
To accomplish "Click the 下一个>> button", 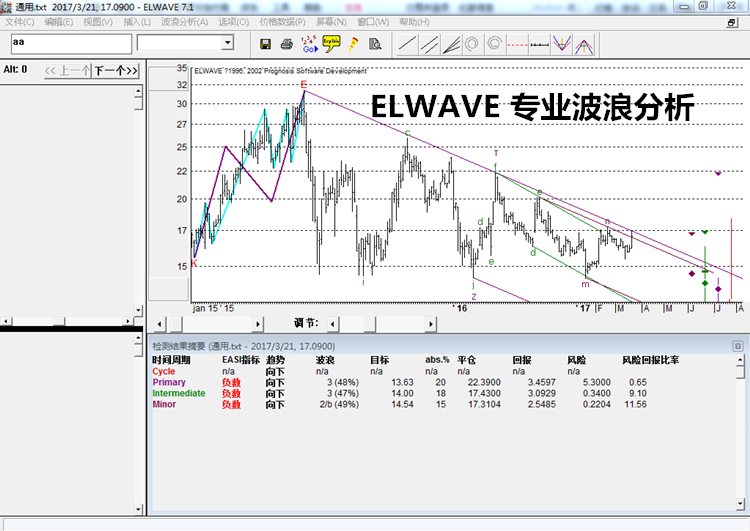I will click(116, 70).
